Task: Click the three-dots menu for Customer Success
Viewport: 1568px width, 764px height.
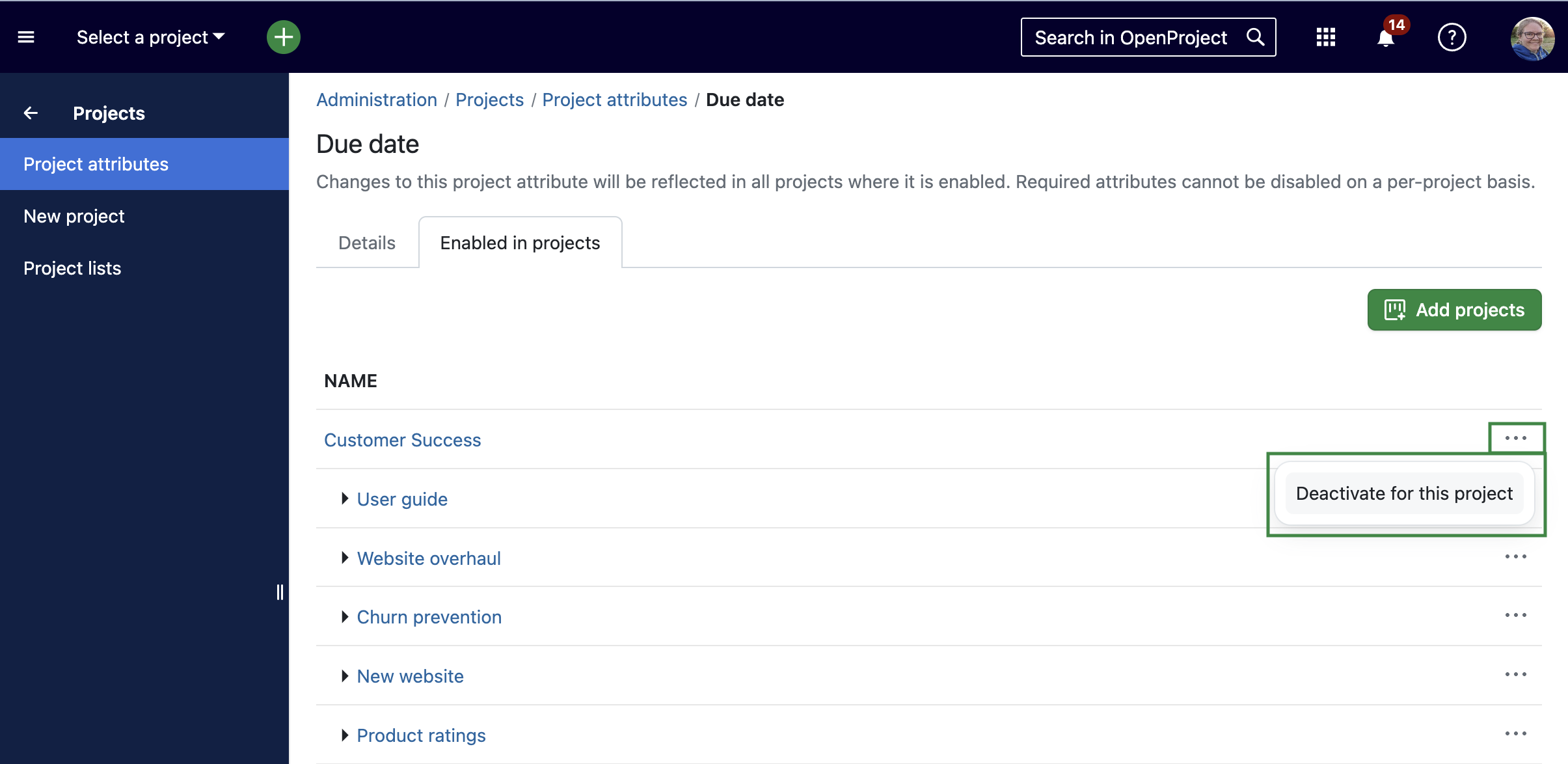Action: [1516, 438]
